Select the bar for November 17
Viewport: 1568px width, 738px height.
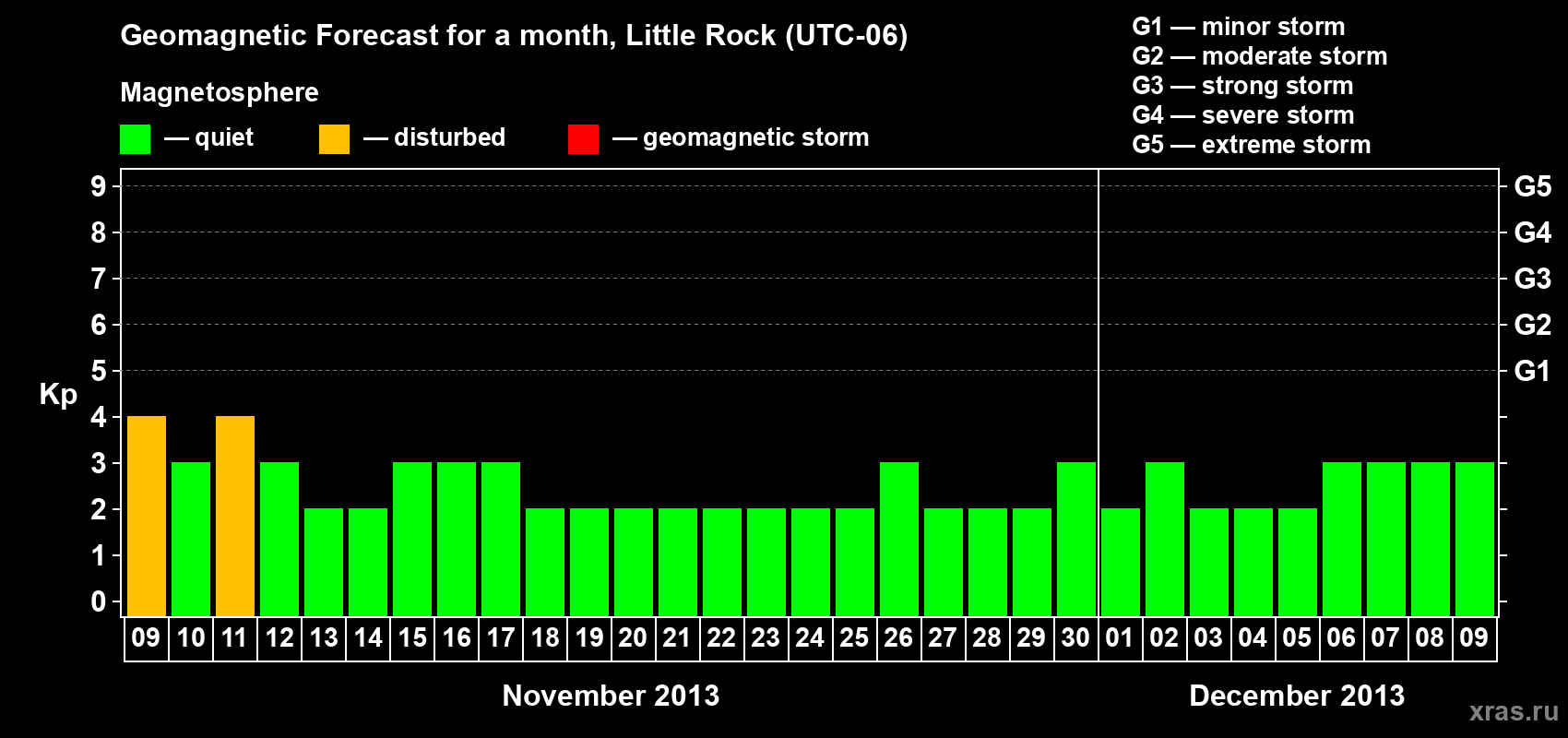[501, 540]
